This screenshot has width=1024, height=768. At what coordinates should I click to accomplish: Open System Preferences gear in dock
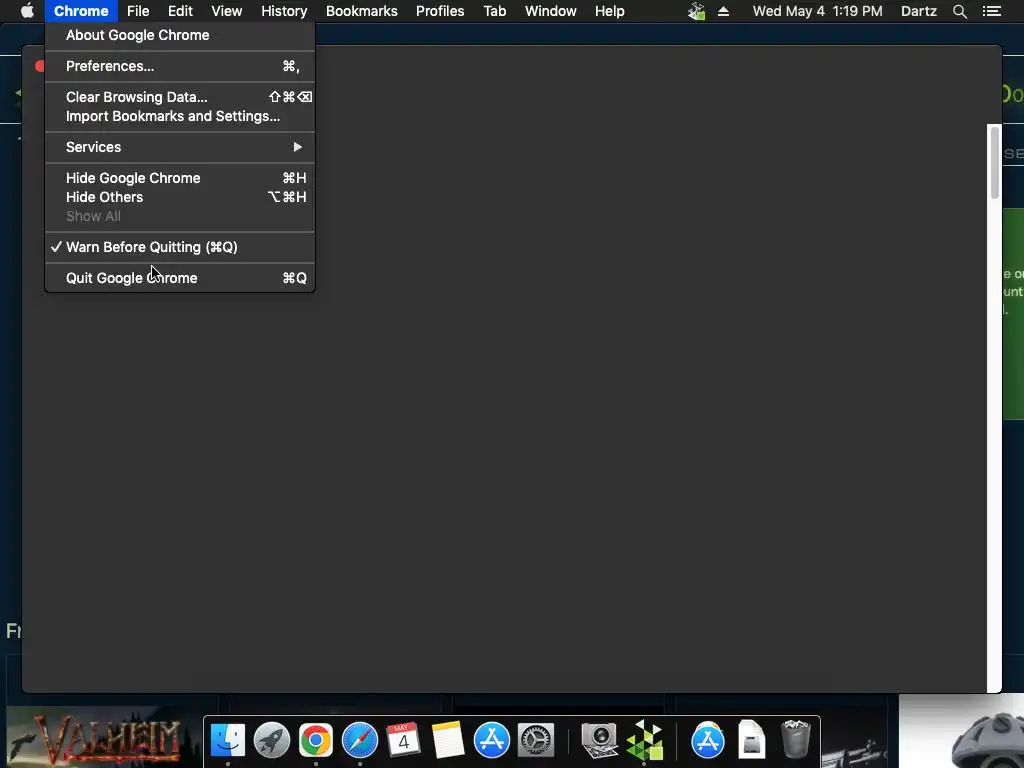[x=536, y=740]
